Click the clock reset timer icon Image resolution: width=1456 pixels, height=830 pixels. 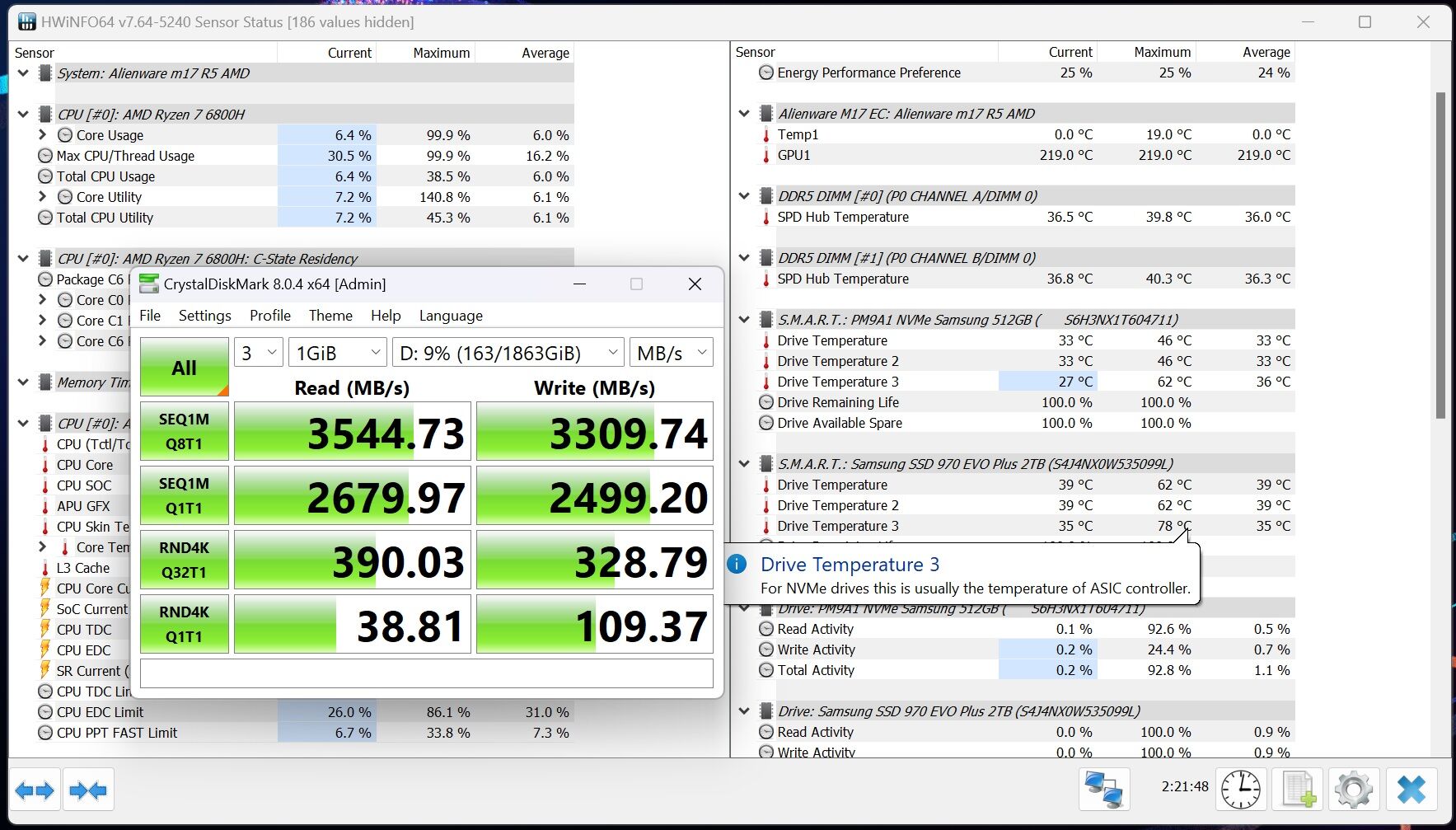tap(1240, 790)
